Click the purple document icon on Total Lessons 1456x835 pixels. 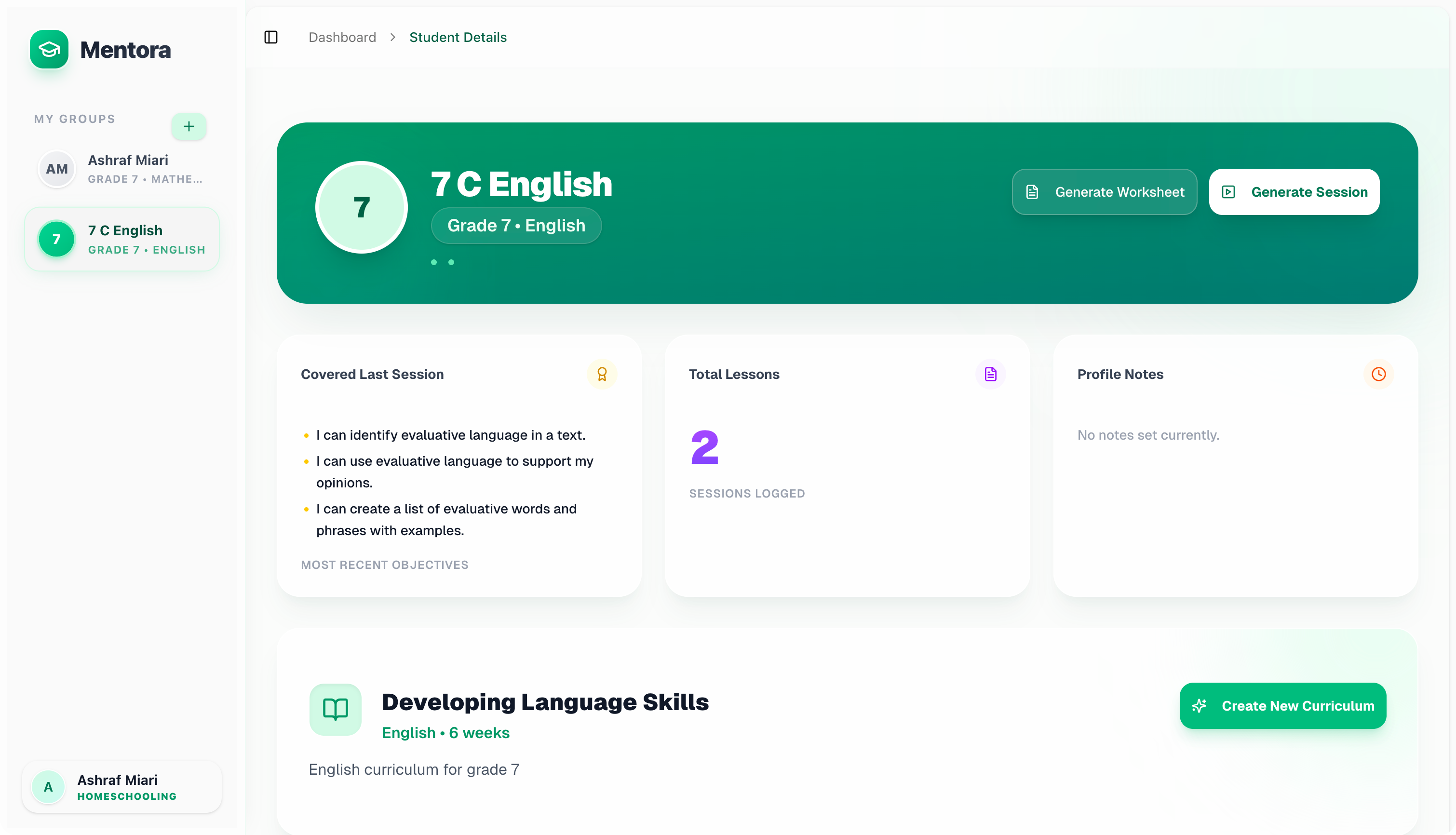(990, 374)
